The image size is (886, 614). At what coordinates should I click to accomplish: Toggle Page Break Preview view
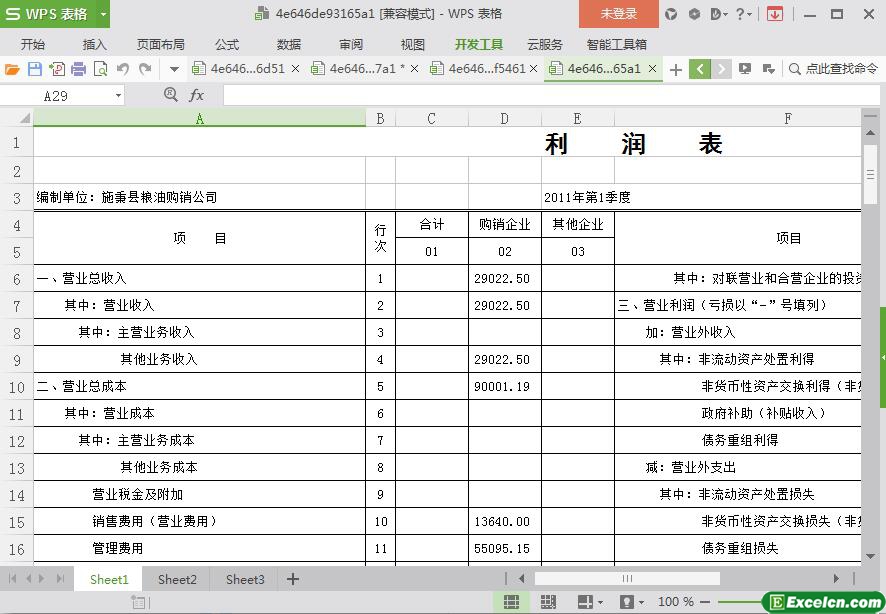548,602
